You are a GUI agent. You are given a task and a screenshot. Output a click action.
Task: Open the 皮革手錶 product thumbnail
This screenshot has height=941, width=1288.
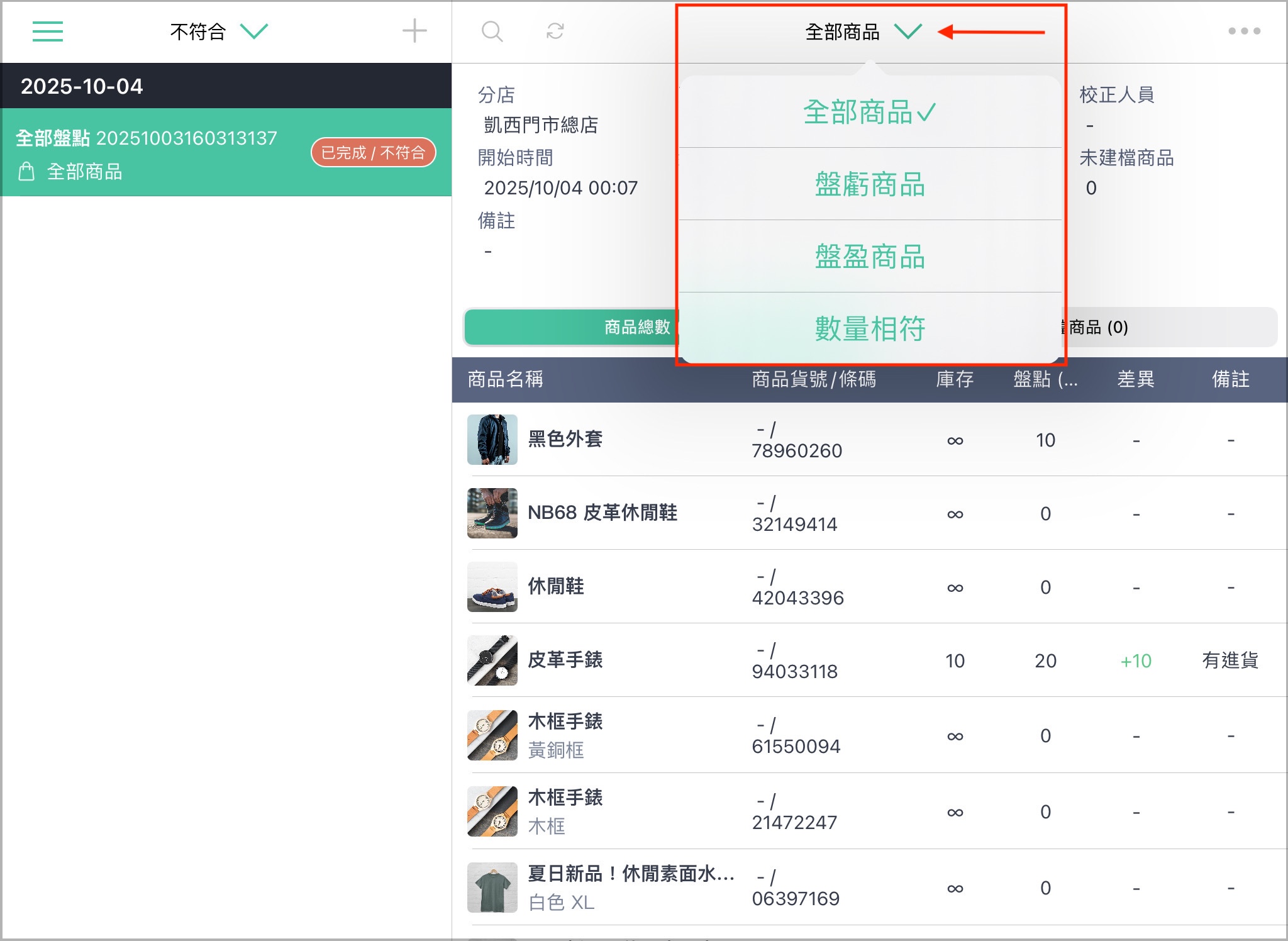(x=492, y=660)
